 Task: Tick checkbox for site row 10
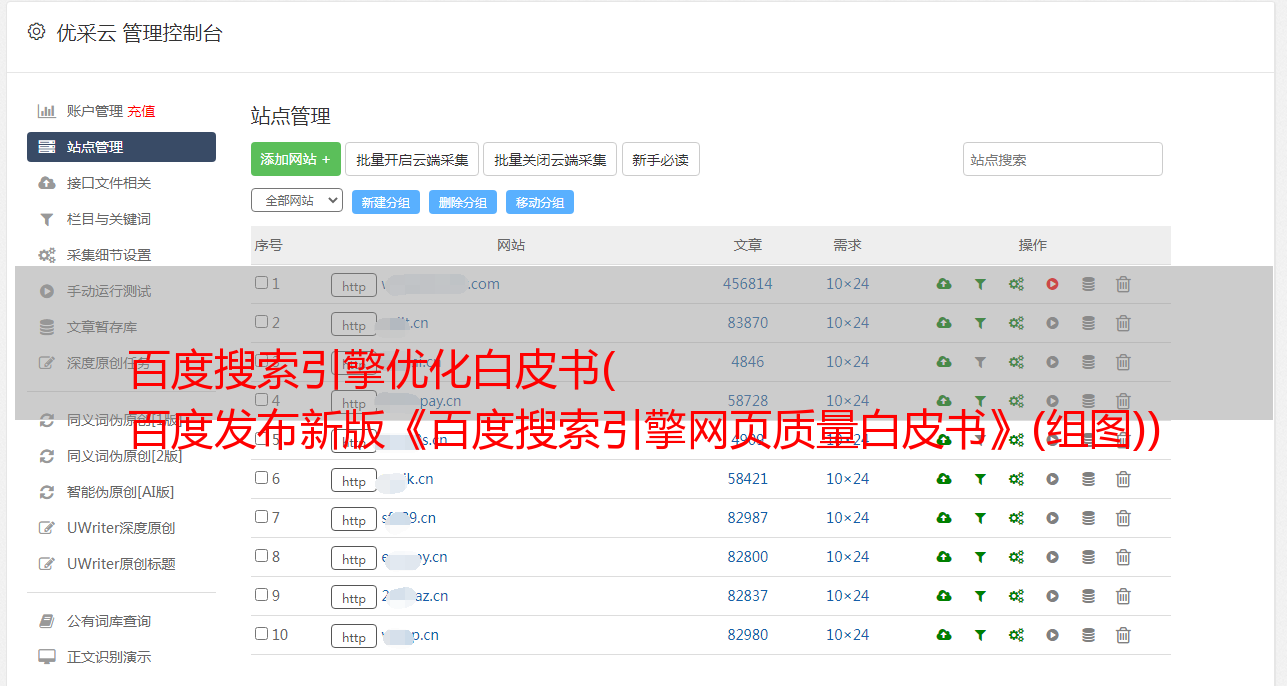pyautogui.click(x=261, y=634)
